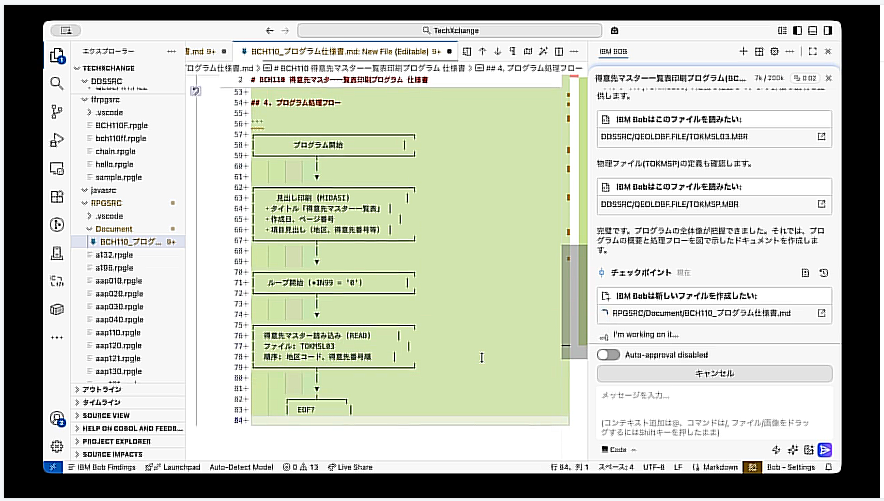Send message with the blue send button
The image size is (884, 501).
pyautogui.click(x=825, y=450)
